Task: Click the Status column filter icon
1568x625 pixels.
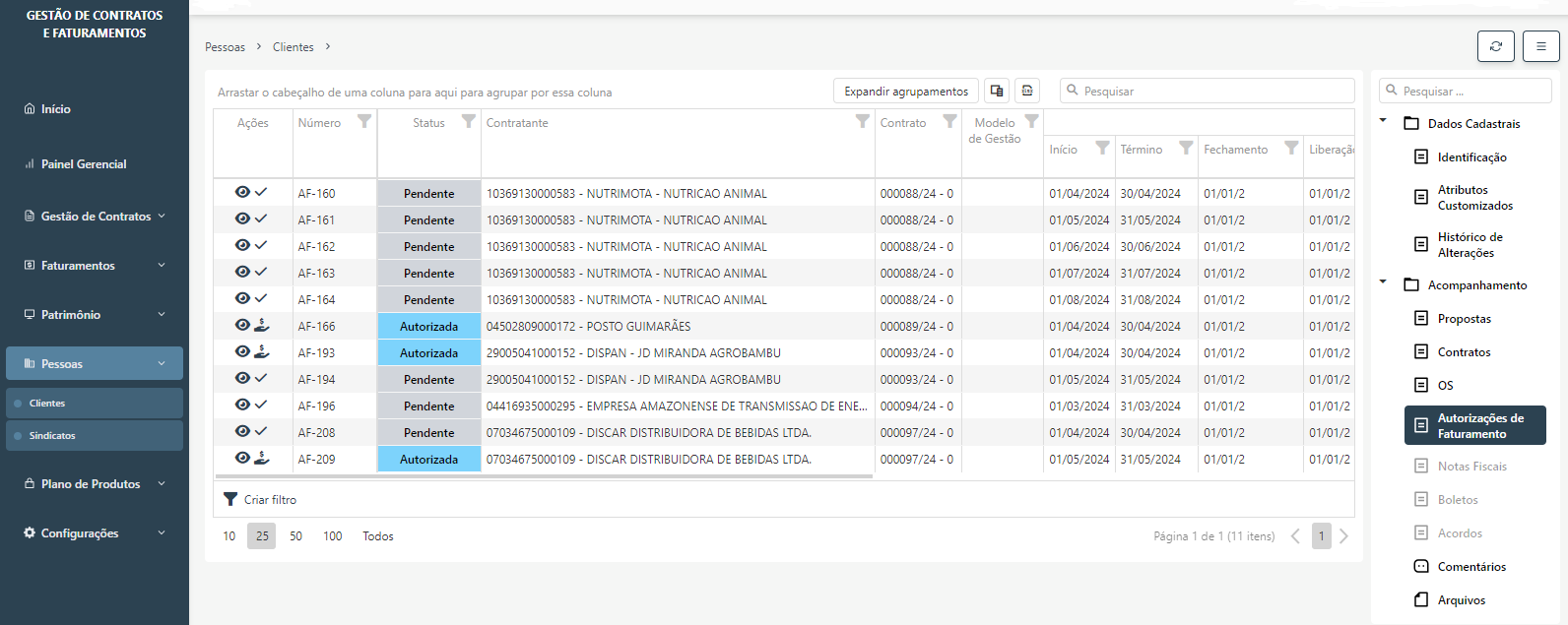Action: [x=468, y=122]
